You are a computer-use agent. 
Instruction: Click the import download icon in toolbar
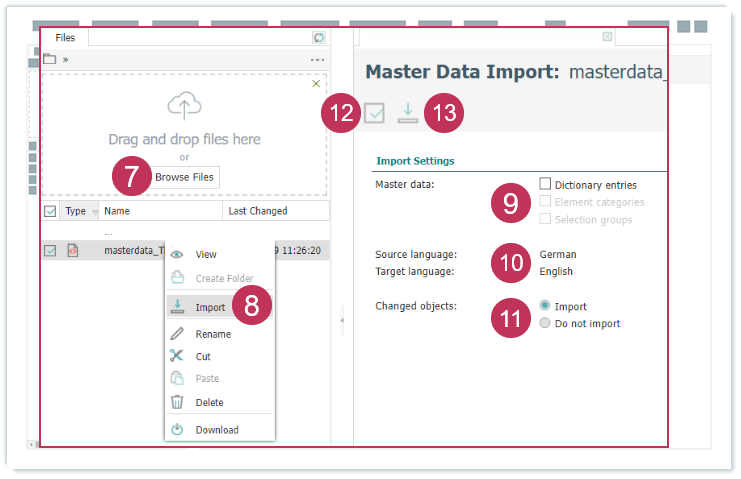coord(407,113)
